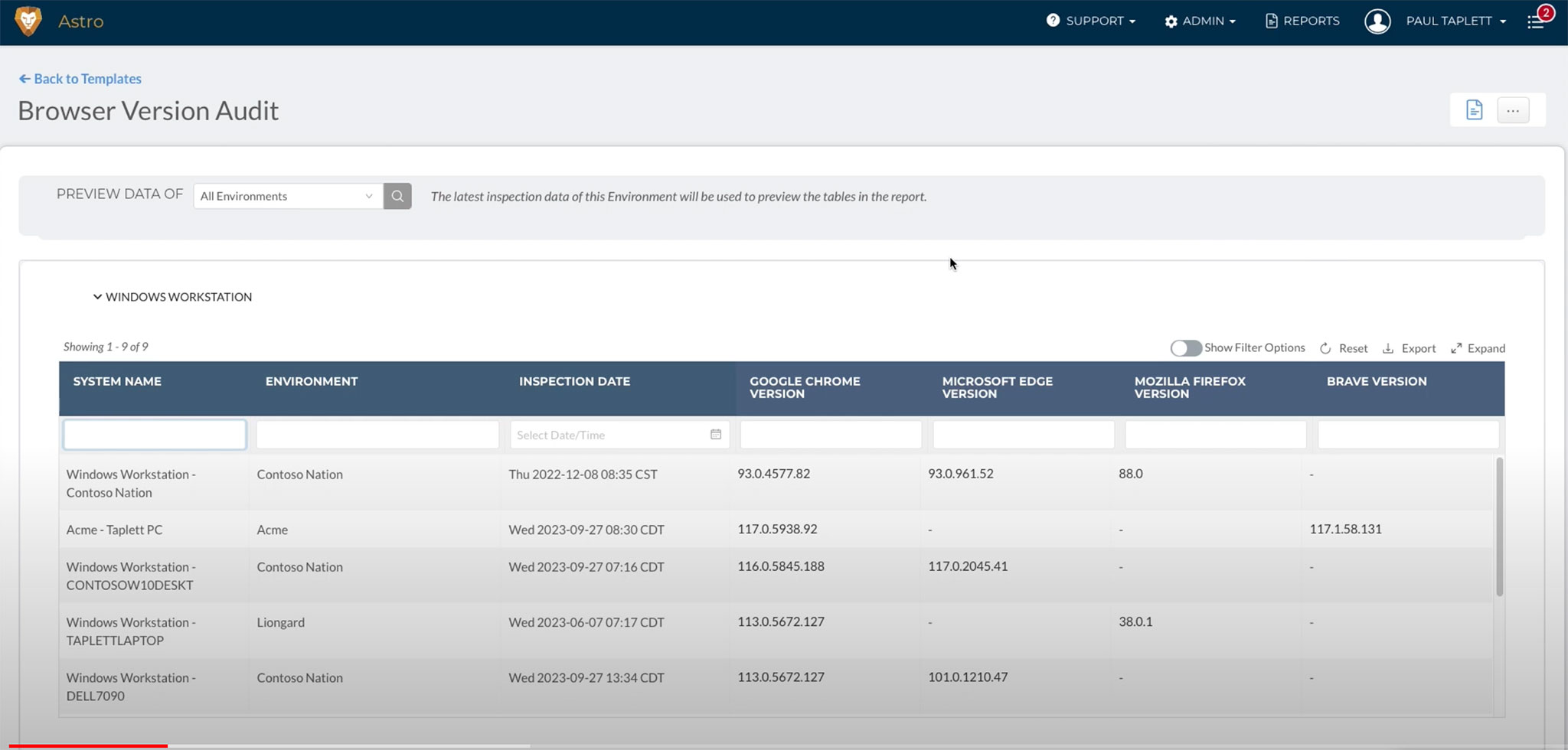Click Edge version 117.0.2045.41
Screen dimensions: 1568x750
pyautogui.click(x=968, y=566)
